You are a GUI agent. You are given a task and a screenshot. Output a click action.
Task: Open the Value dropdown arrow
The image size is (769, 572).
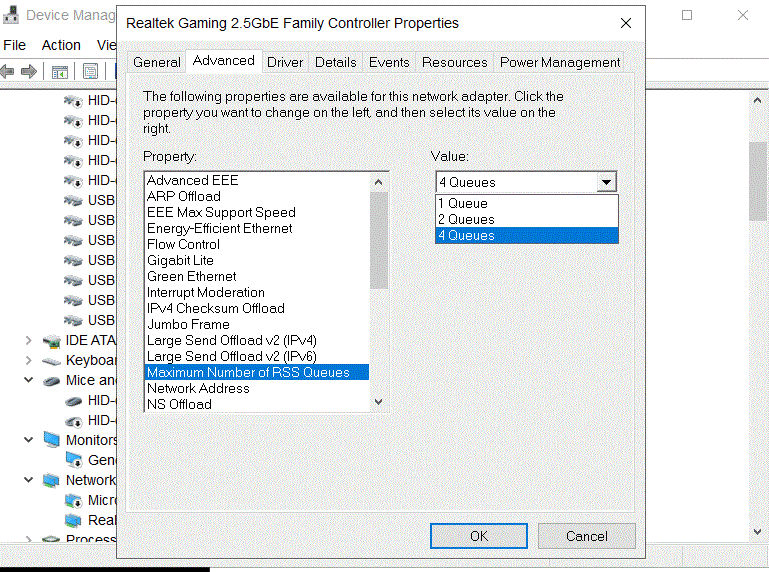[x=606, y=182]
